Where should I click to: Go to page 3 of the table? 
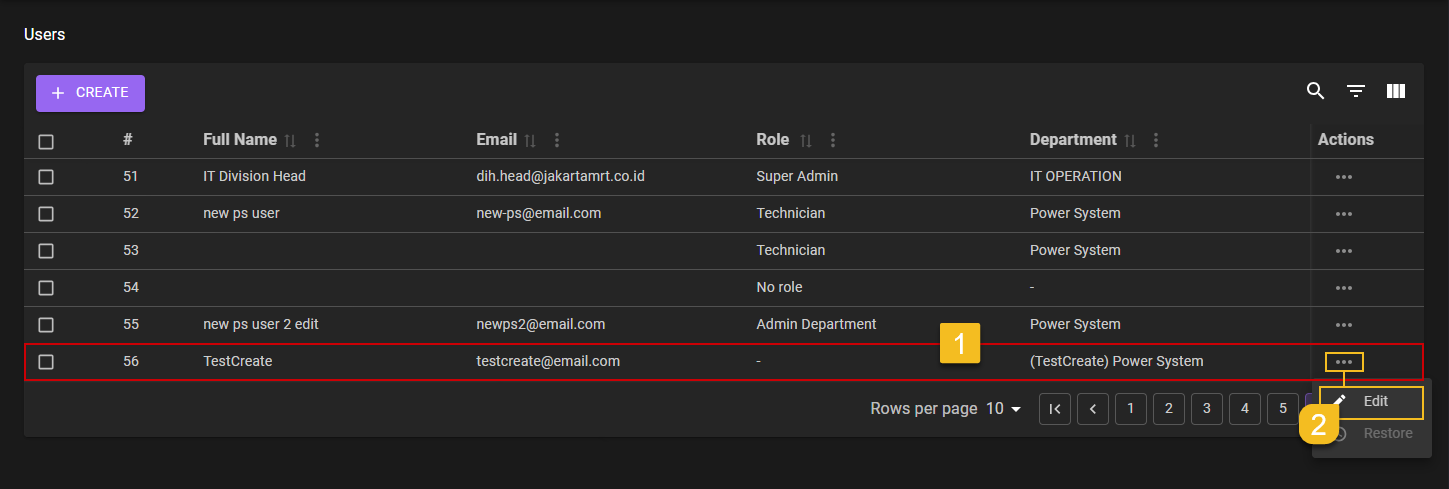click(1207, 409)
